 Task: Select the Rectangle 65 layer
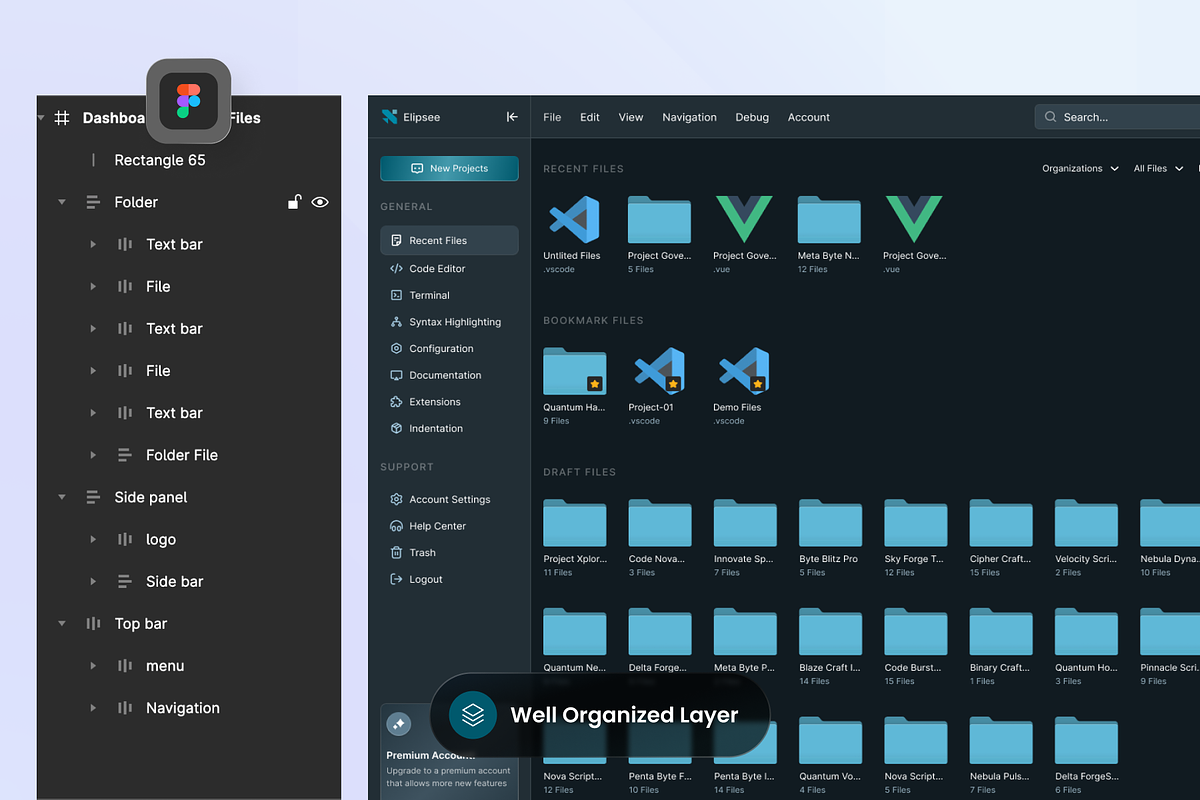[x=160, y=160]
